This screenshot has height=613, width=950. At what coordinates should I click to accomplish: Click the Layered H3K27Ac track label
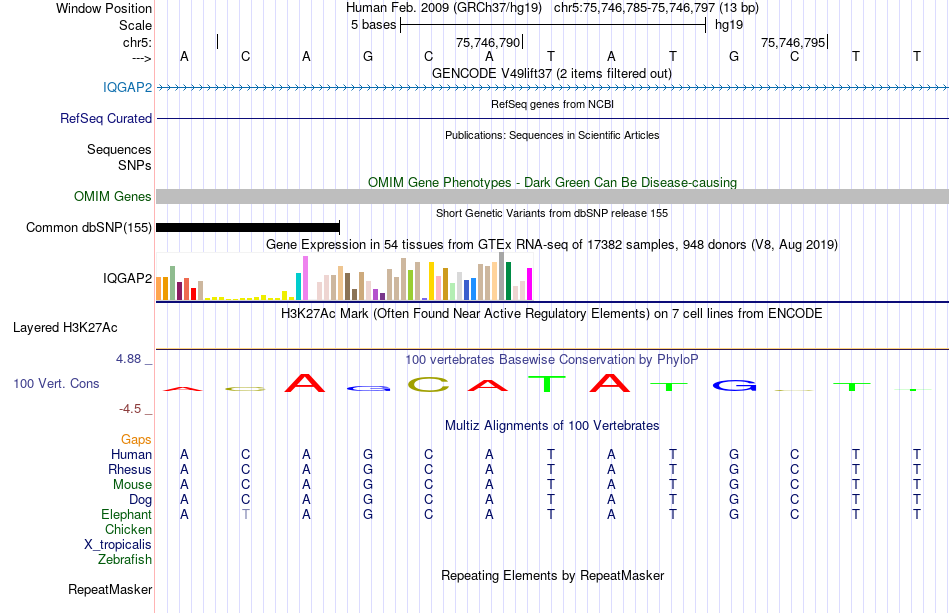(65, 328)
